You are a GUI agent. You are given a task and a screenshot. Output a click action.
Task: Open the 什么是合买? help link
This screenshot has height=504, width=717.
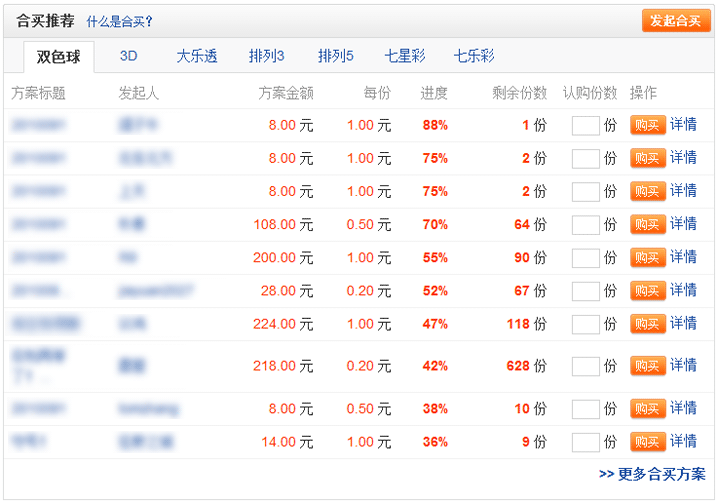[119, 21]
